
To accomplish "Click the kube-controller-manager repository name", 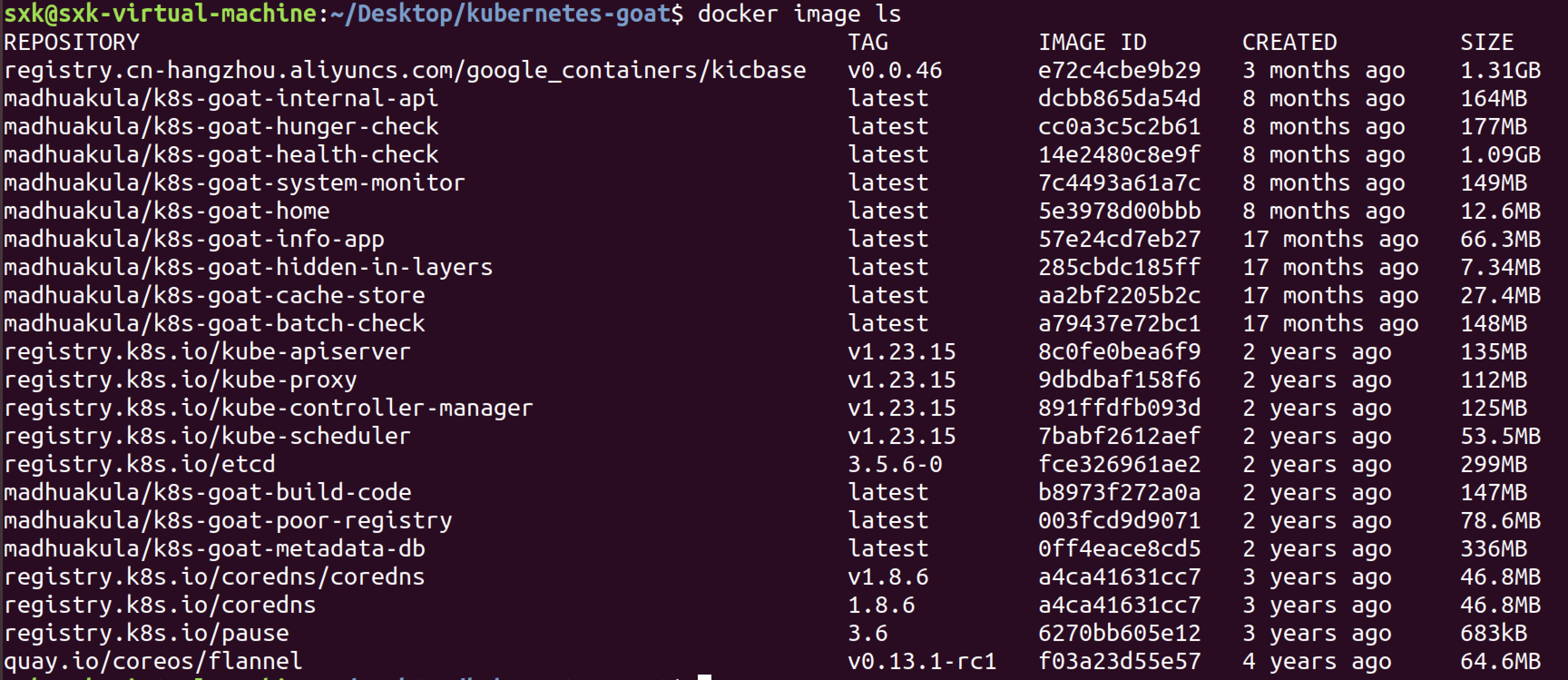I will 268,408.
